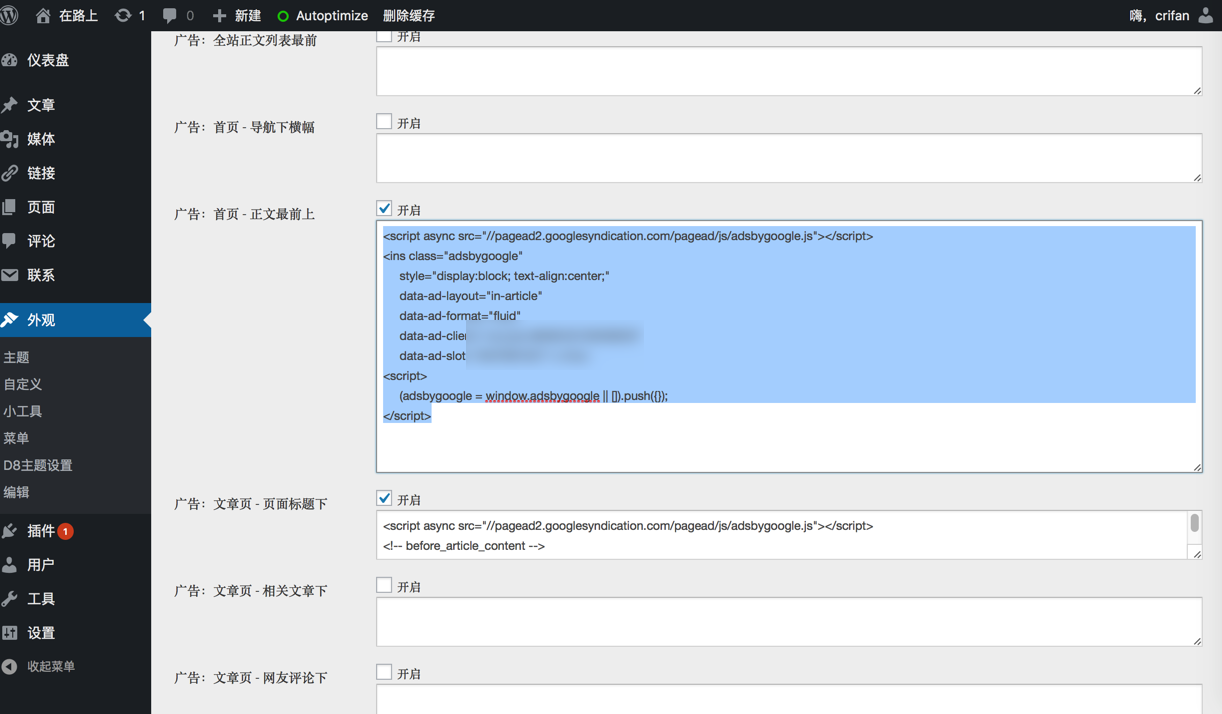1222x714 pixels.
Task: Click the 用户 user icon in sidebar
Action: pyautogui.click(x=10, y=565)
